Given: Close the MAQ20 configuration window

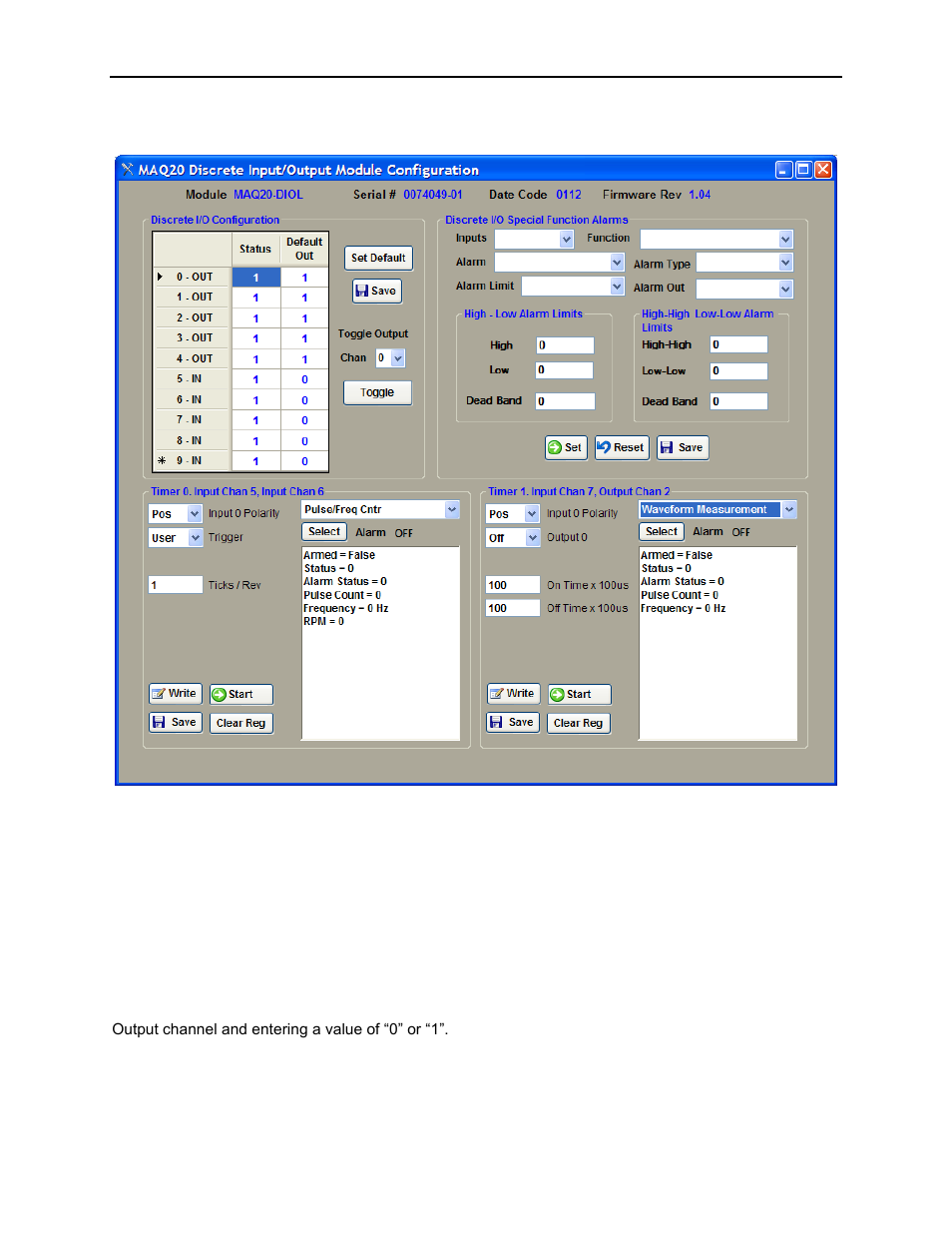Looking at the screenshot, I should tap(822, 170).
